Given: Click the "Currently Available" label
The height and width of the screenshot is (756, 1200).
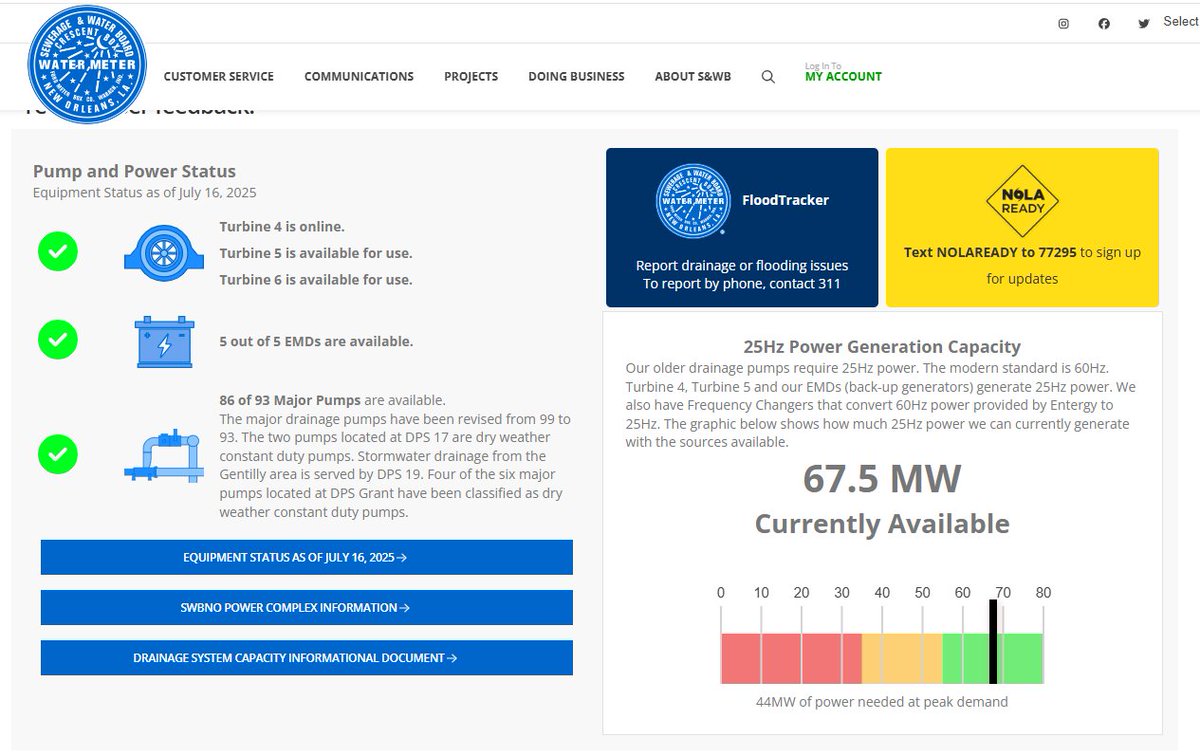Looking at the screenshot, I should (882, 524).
